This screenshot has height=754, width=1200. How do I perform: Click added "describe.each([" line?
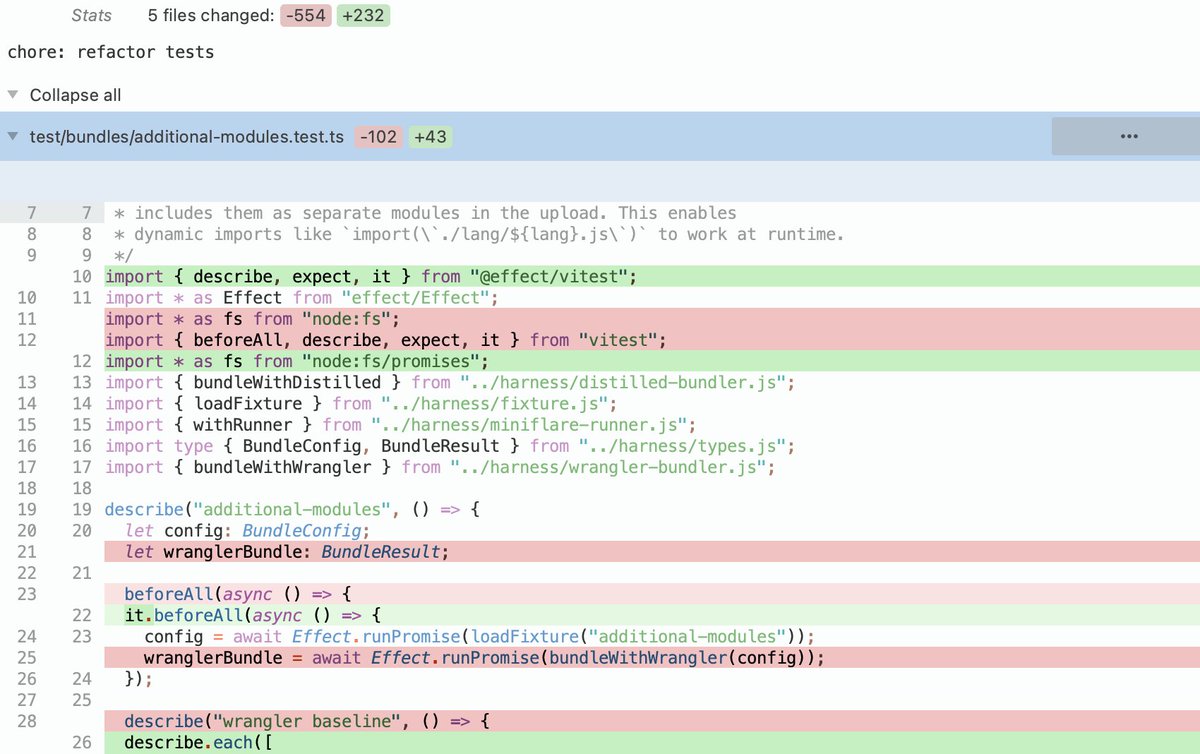(x=652, y=743)
